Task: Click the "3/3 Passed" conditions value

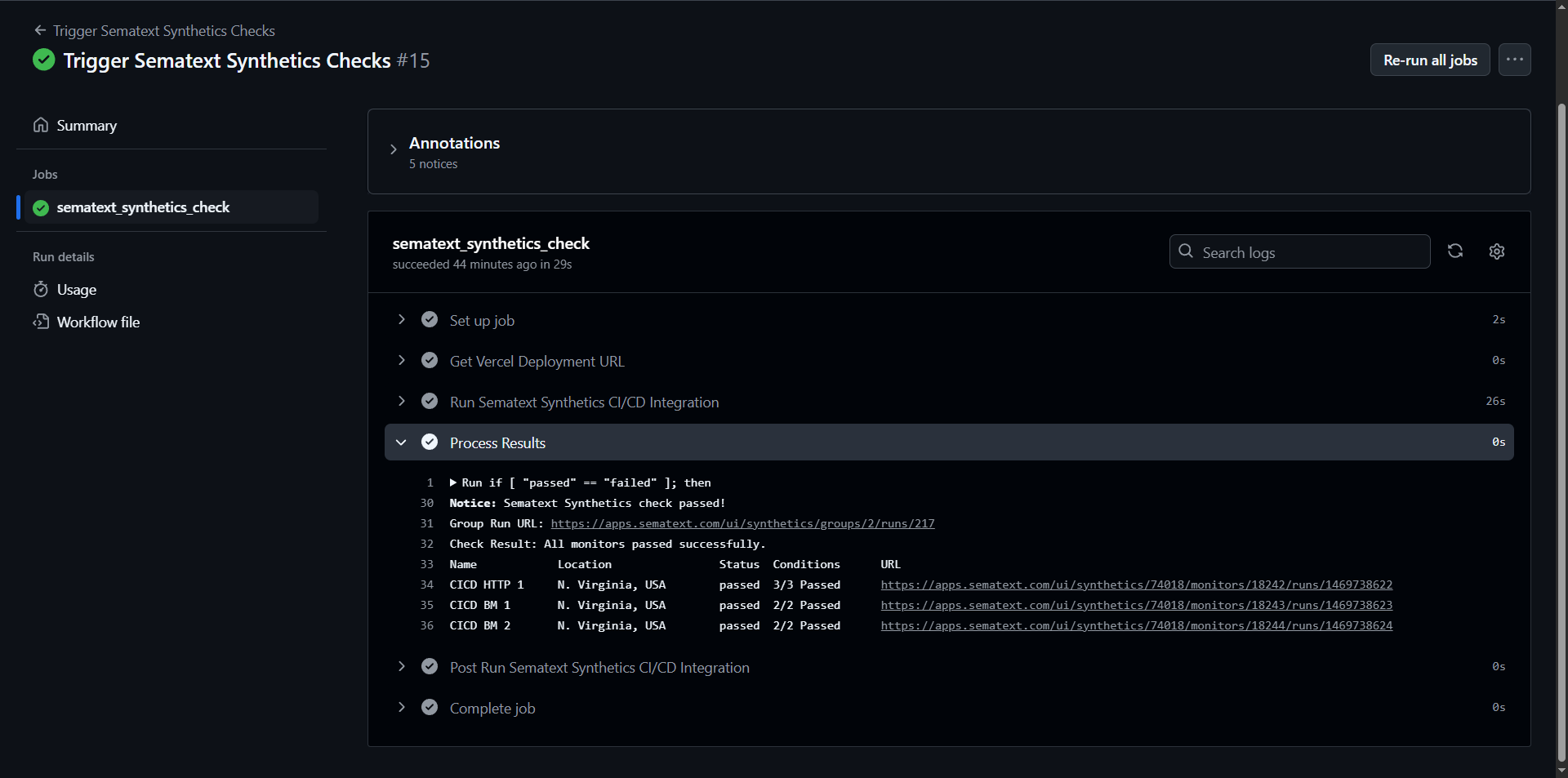Action: click(806, 585)
